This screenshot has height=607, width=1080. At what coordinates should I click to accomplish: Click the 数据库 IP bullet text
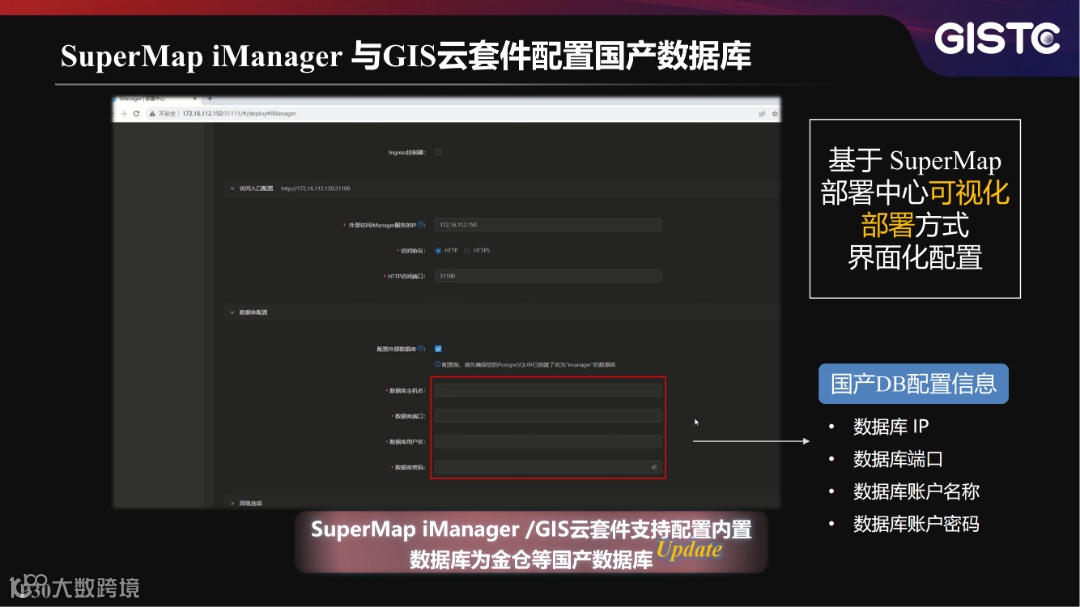891,426
